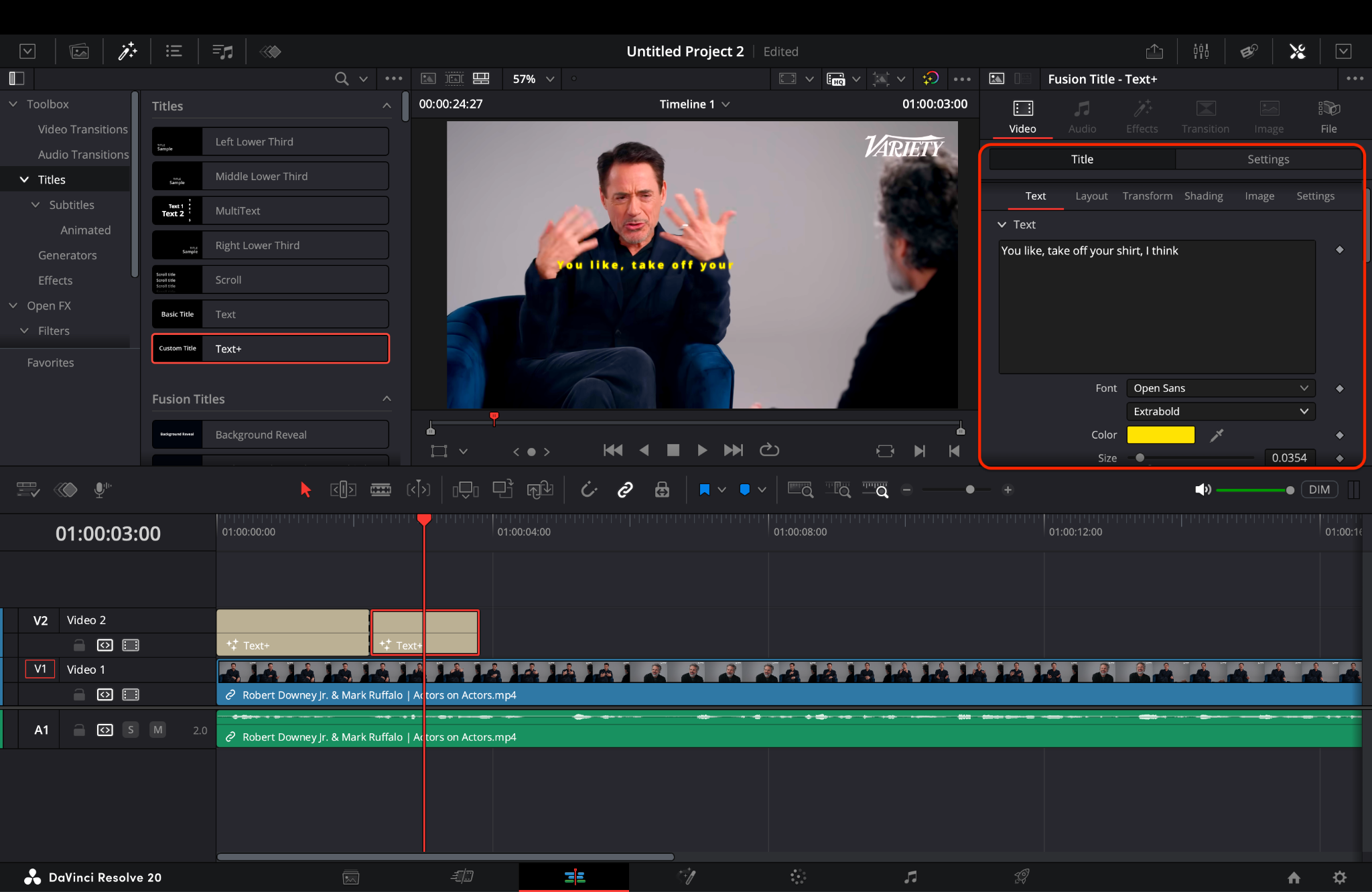Mute audio track A1
This screenshot has width=1372, height=892.
coord(157,730)
